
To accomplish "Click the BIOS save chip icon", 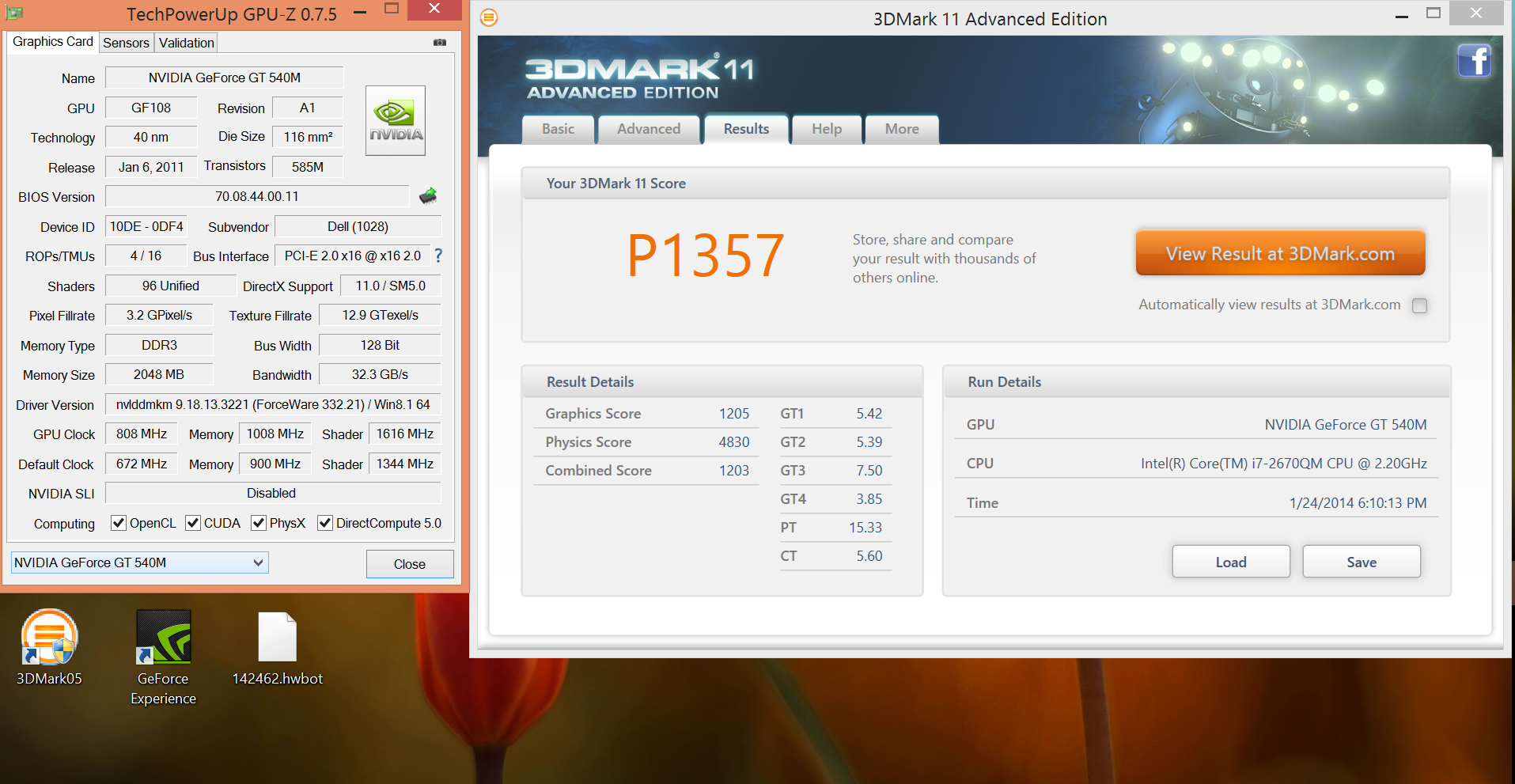I will click(428, 196).
